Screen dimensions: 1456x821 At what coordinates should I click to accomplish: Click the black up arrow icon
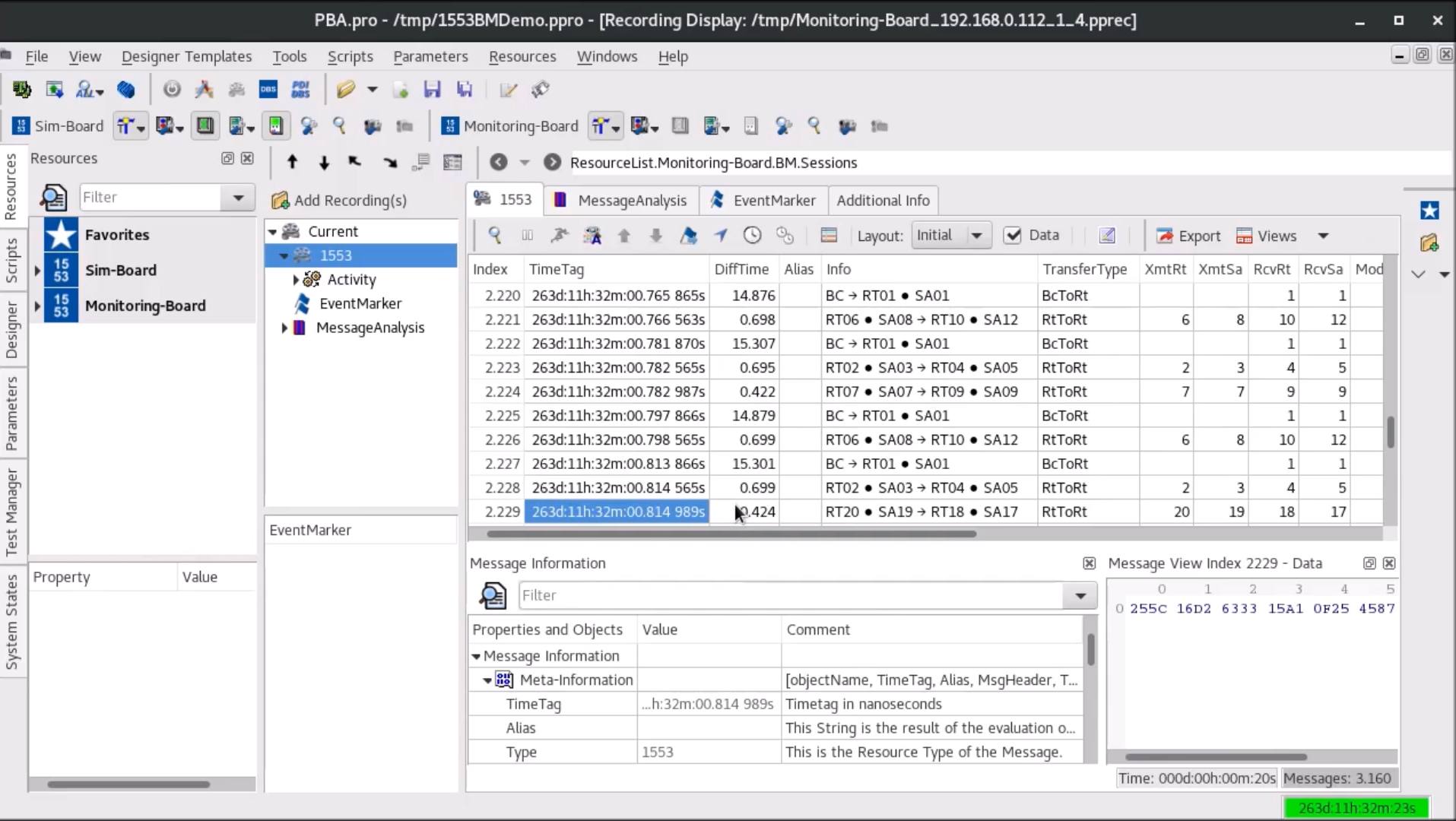point(292,162)
